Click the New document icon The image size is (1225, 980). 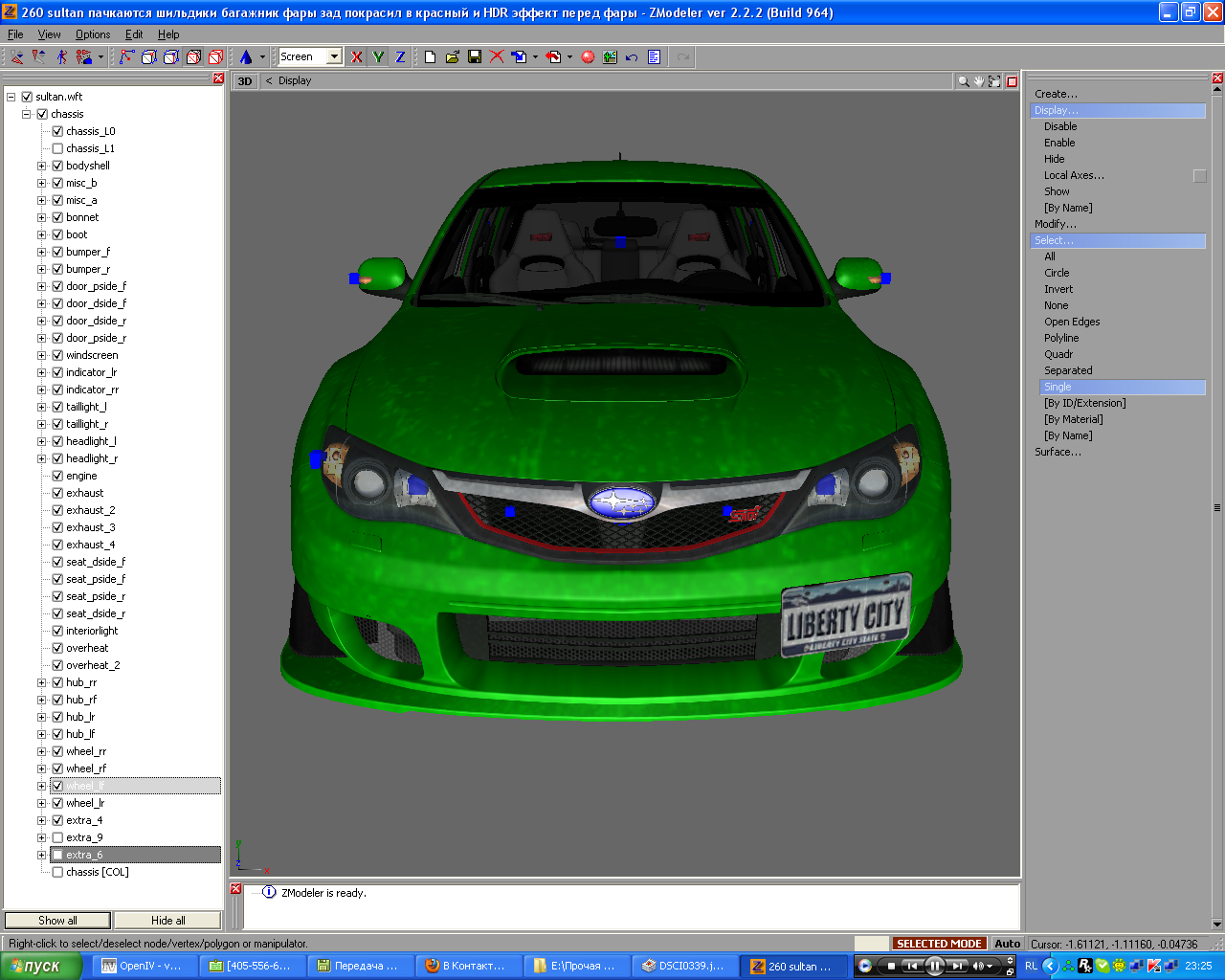[x=430, y=57]
